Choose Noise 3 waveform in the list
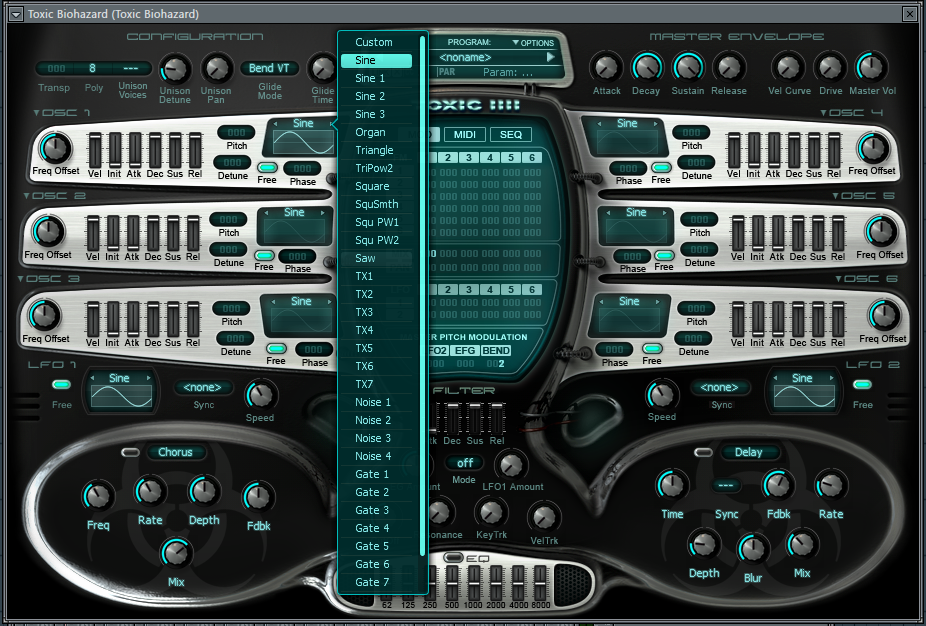This screenshot has width=926, height=626. pyautogui.click(x=376, y=438)
